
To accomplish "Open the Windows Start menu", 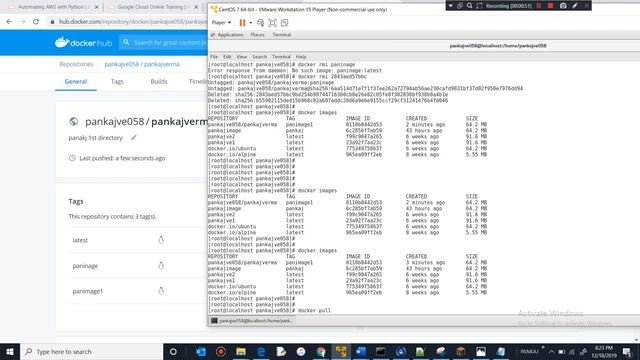I will (10, 351).
